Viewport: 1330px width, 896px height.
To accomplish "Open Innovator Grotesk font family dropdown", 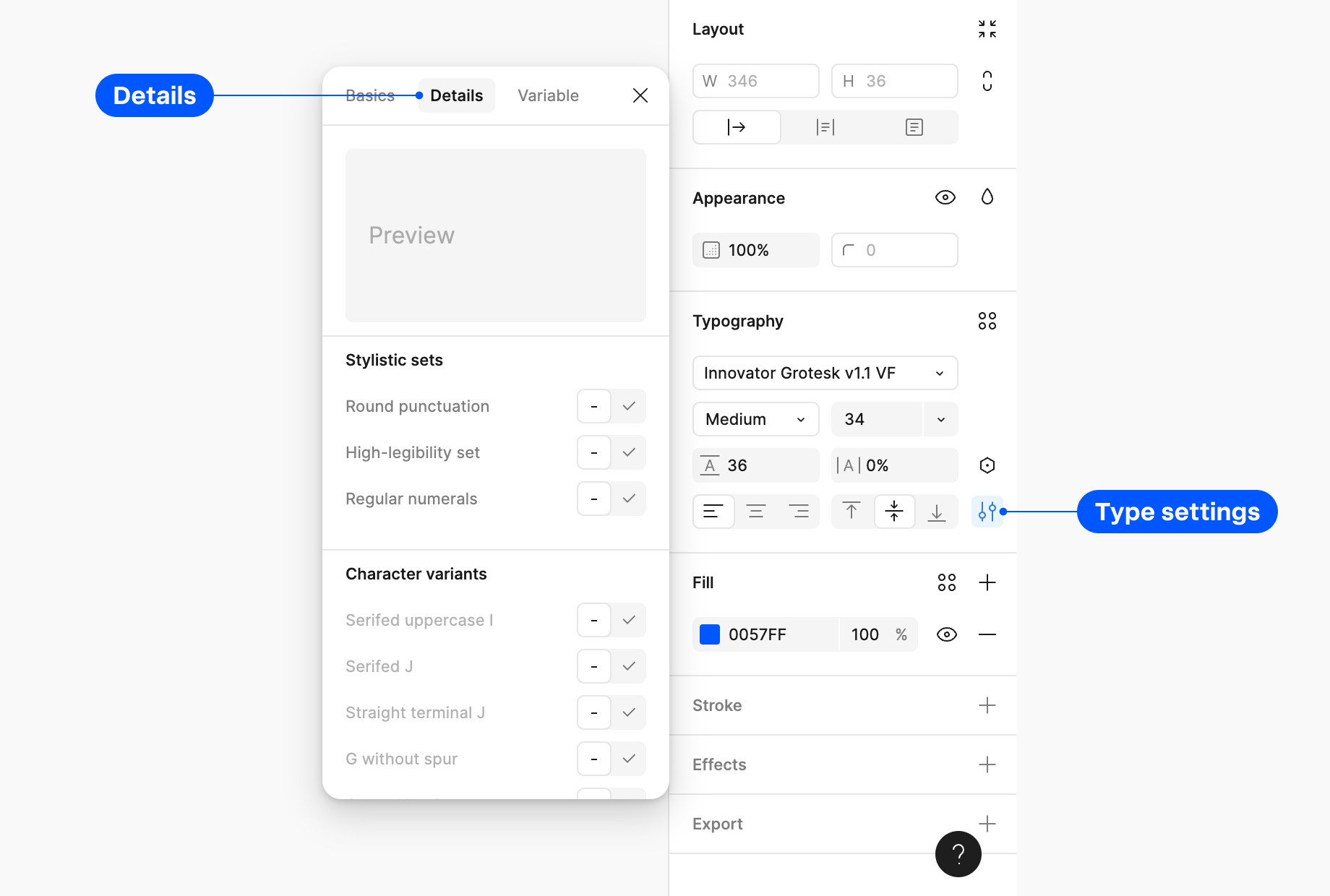I will (825, 373).
